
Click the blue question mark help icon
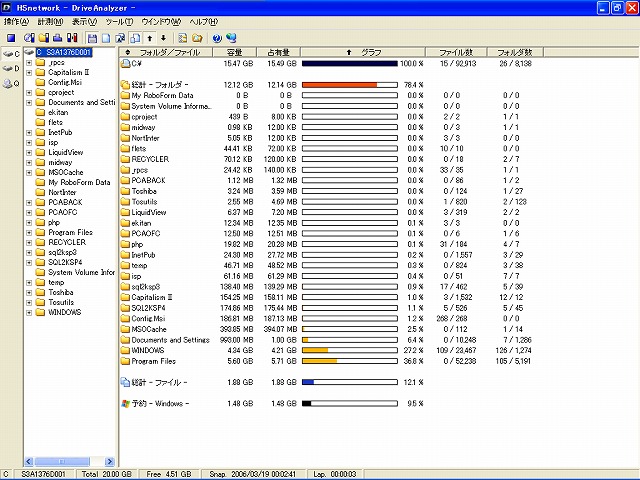point(217,38)
